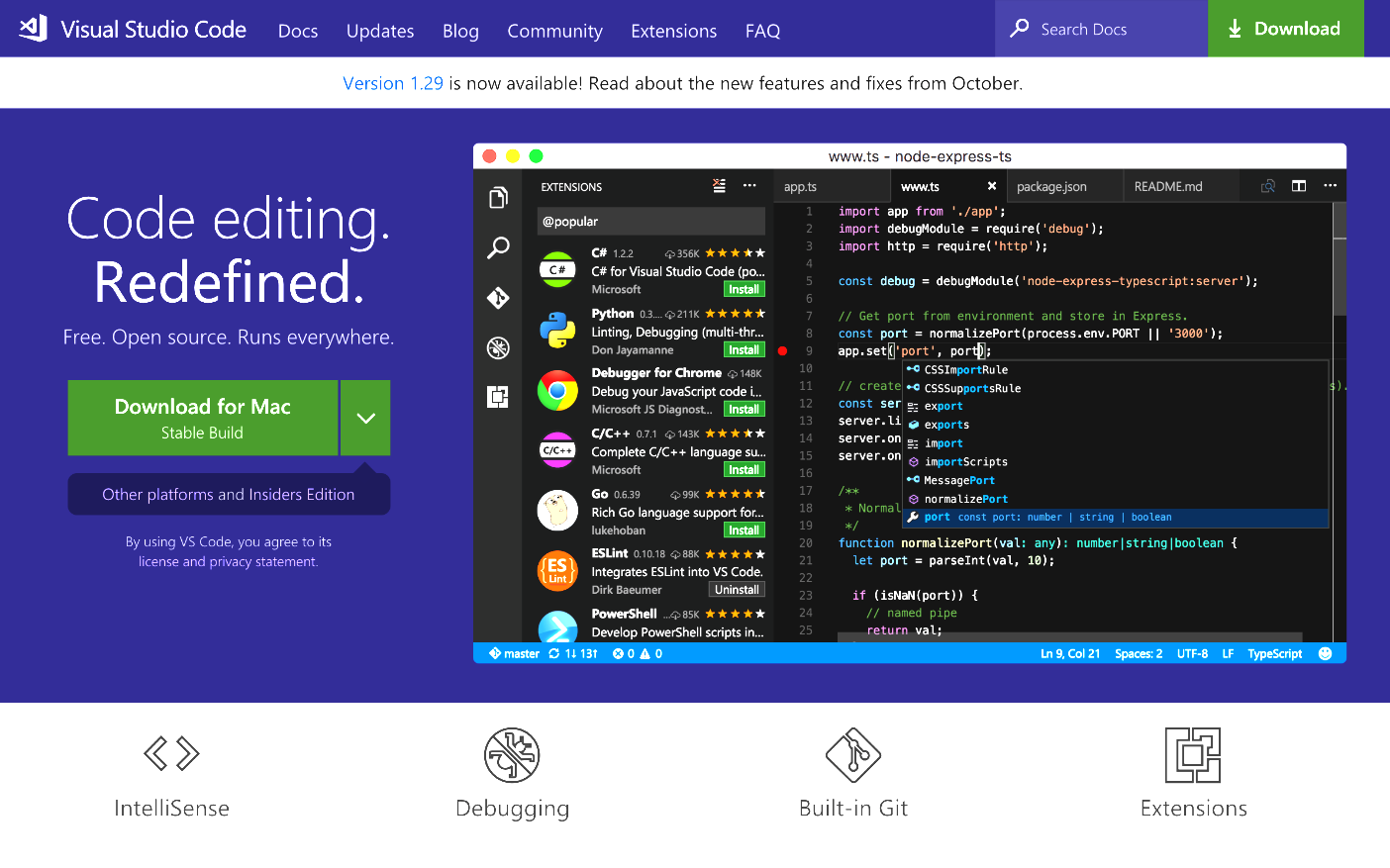Expand the download options chevron next to Download for Mac
The width and height of the screenshot is (1390, 868).
click(x=365, y=418)
